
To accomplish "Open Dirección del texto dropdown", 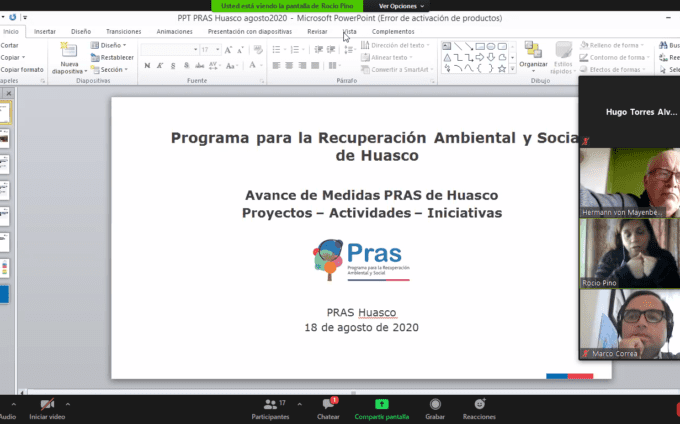I will tap(395, 45).
